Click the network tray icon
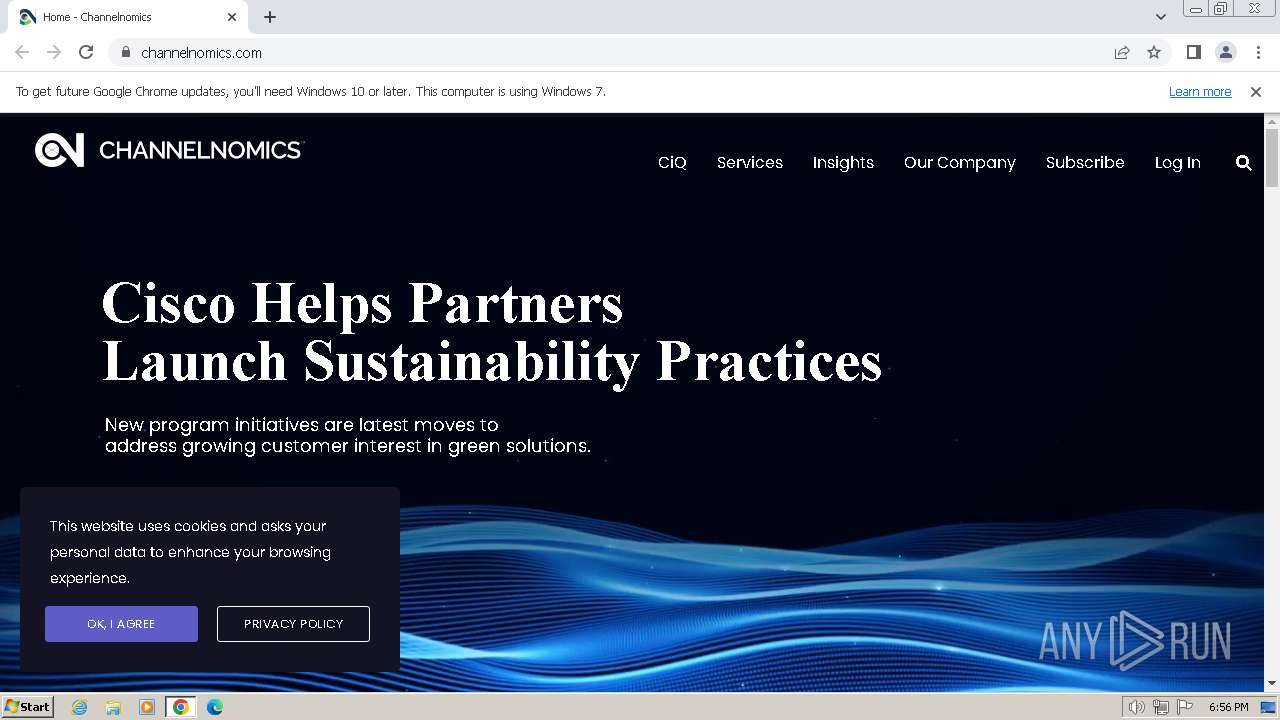This screenshot has width=1280, height=720. (1160, 707)
